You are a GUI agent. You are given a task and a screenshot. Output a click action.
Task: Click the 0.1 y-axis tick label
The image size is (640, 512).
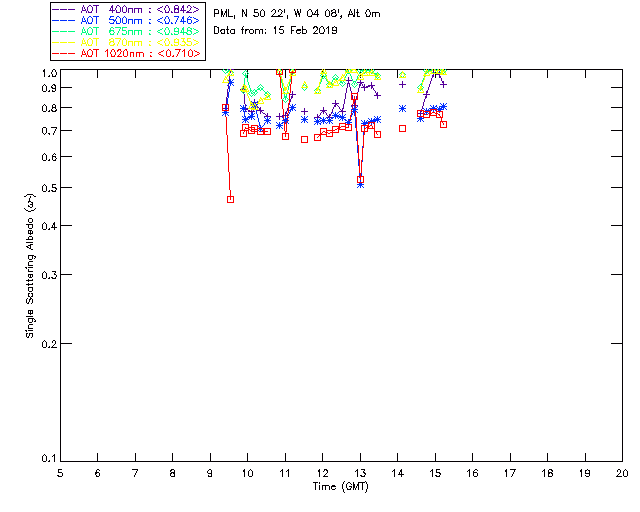click(x=49, y=459)
